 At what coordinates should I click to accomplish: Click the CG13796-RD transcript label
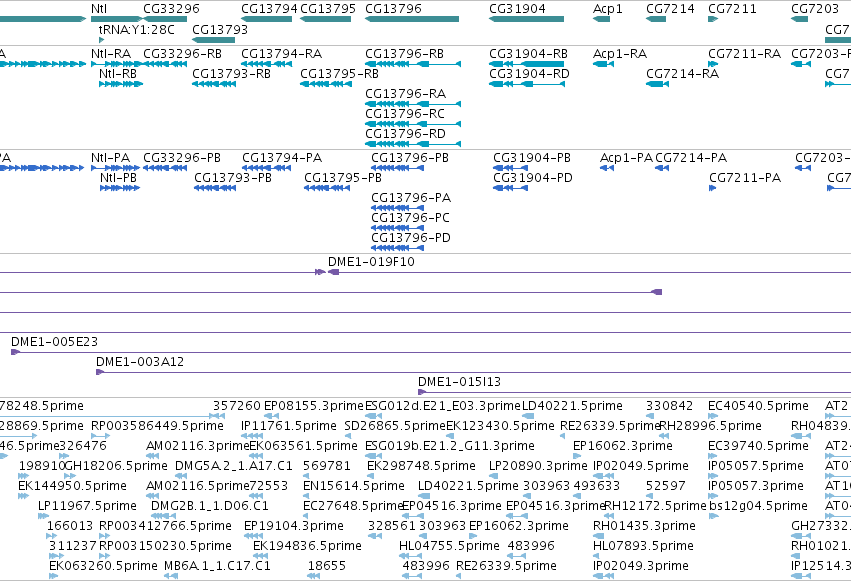coord(405,134)
